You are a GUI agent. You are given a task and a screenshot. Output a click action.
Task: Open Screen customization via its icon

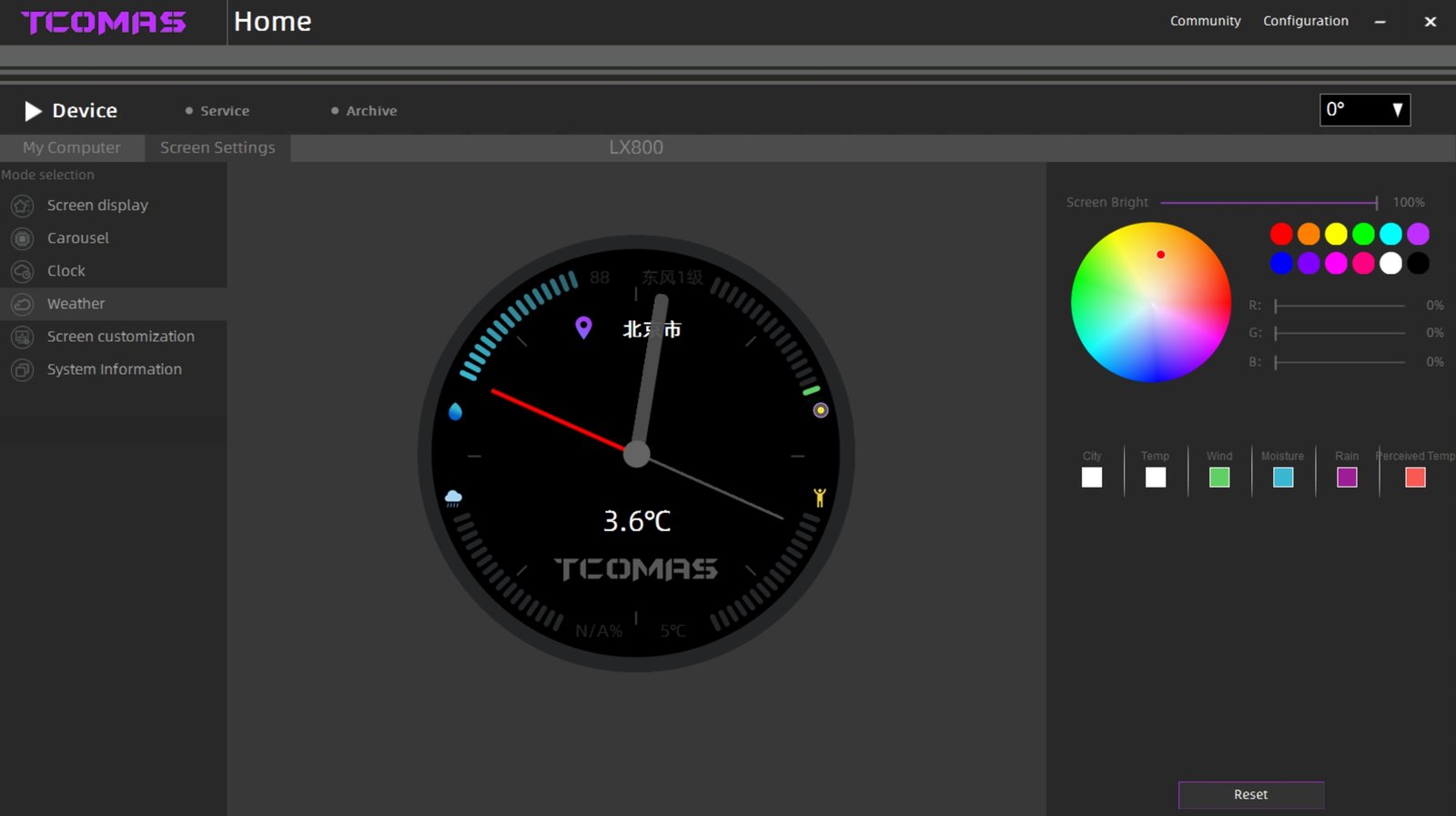(22, 337)
